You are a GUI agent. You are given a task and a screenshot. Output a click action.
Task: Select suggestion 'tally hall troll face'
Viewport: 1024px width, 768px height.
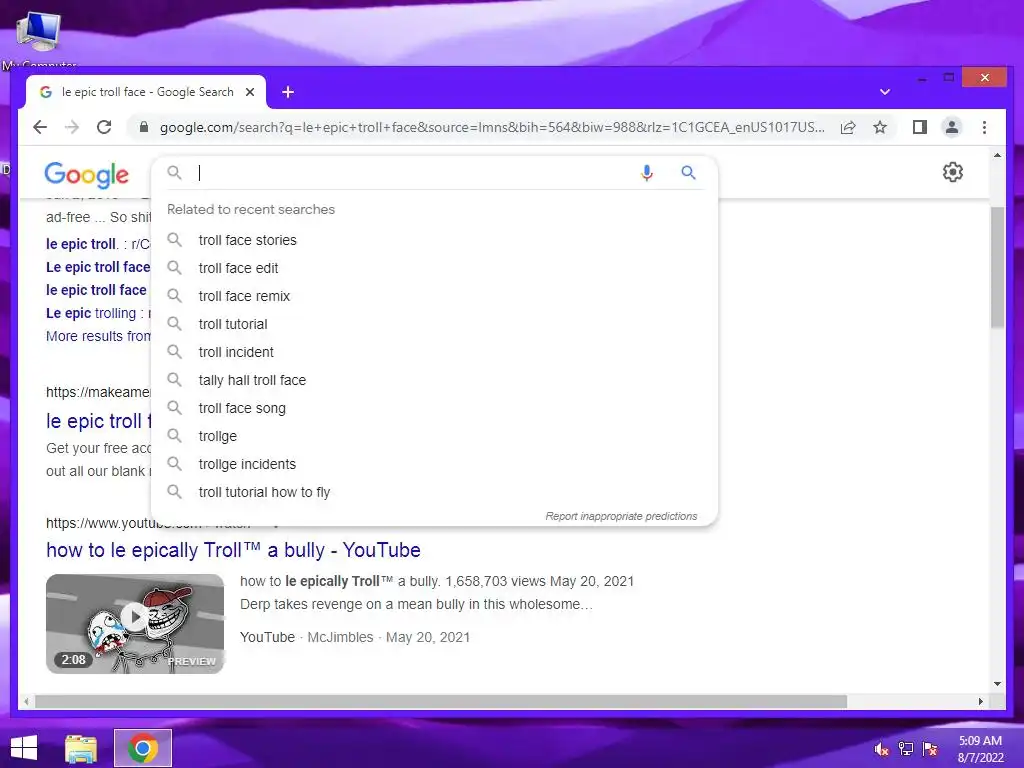434,380
